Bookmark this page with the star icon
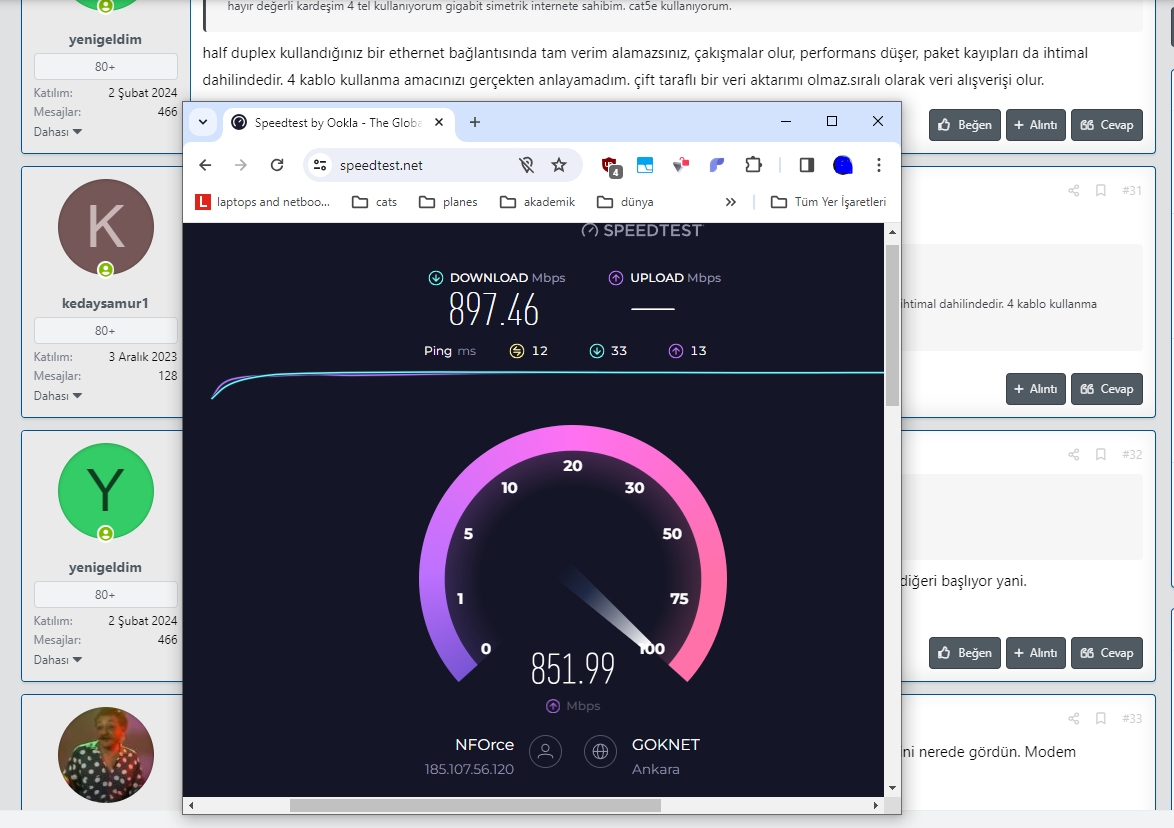The height and width of the screenshot is (828, 1174). click(559, 165)
